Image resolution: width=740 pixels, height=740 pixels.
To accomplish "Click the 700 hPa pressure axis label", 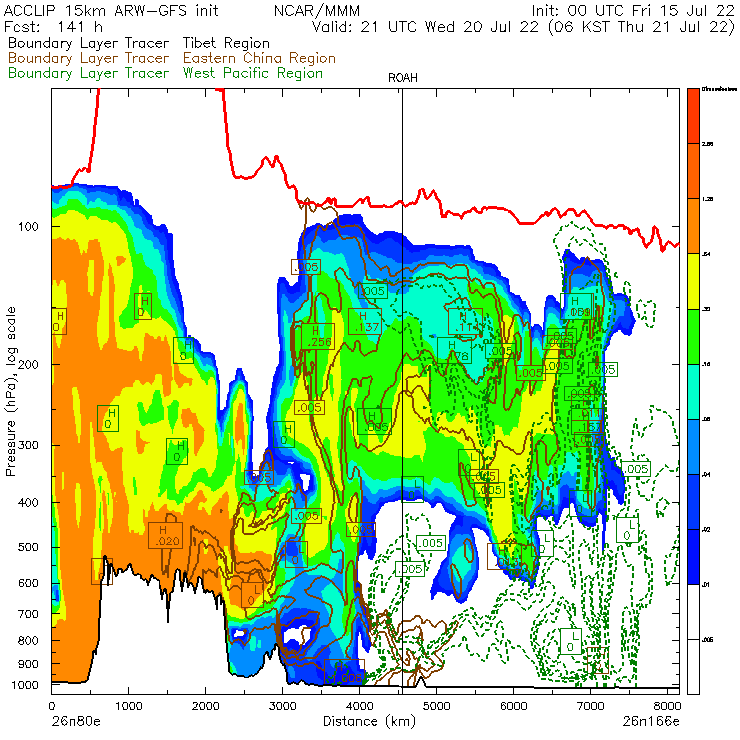I will [28, 614].
